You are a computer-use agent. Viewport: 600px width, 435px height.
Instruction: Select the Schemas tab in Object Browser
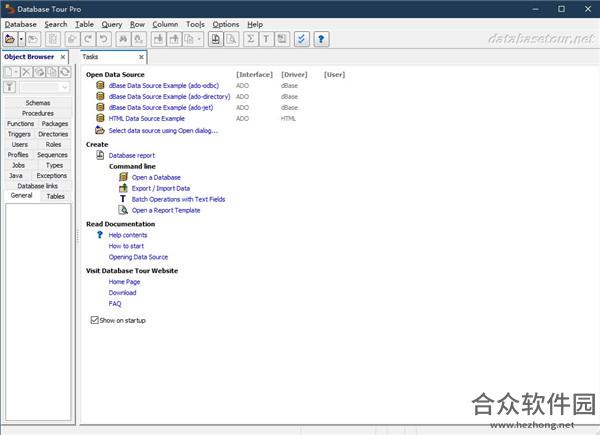click(38, 103)
